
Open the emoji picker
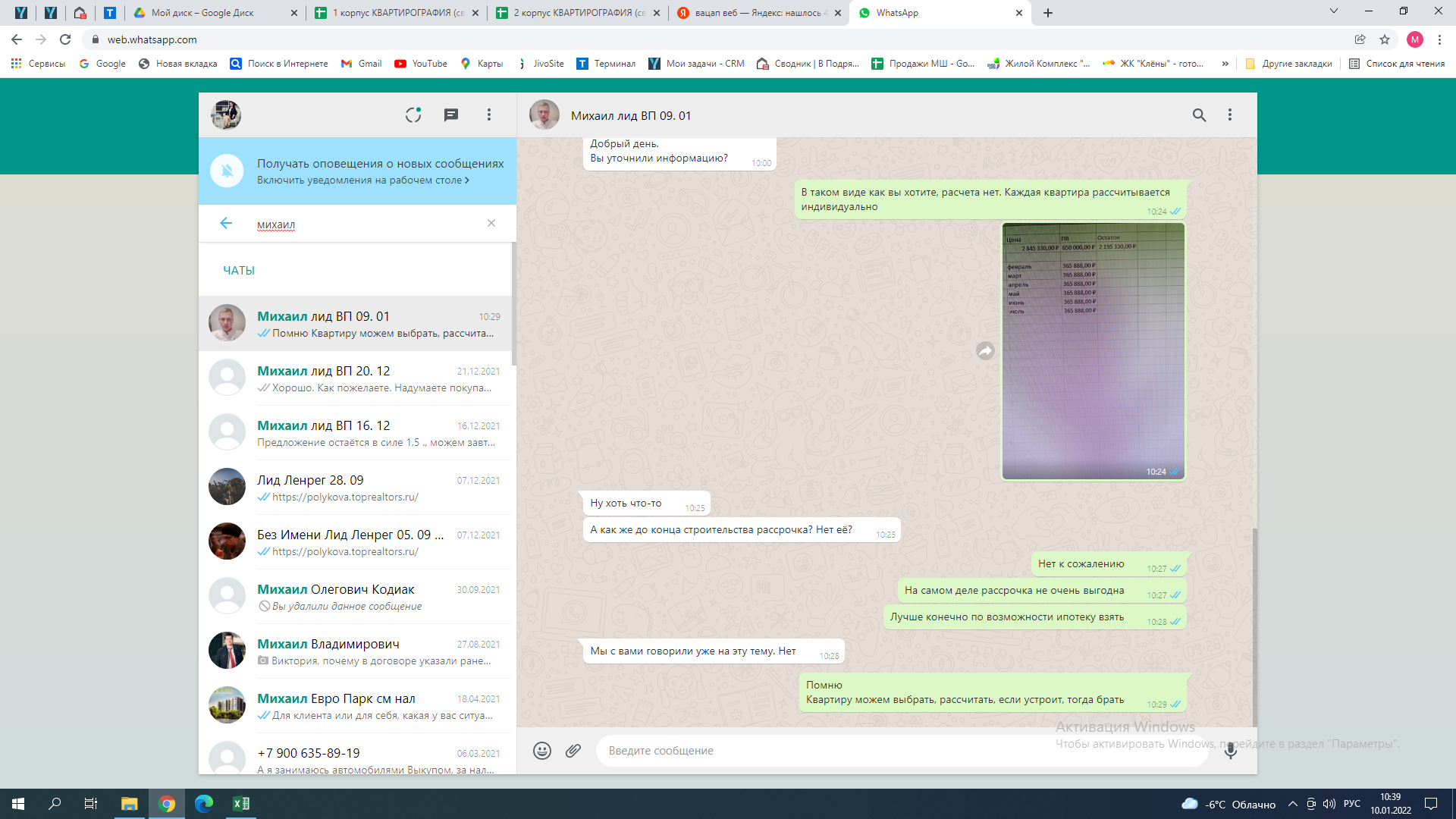click(541, 751)
